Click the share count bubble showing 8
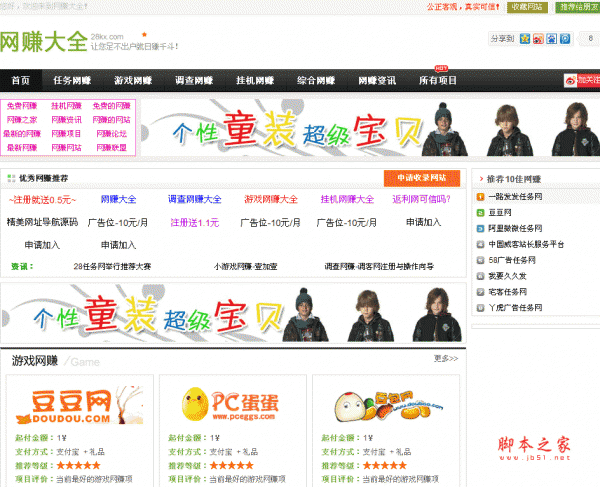The width and height of the screenshot is (600, 487). pyautogui.click(x=590, y=39)
